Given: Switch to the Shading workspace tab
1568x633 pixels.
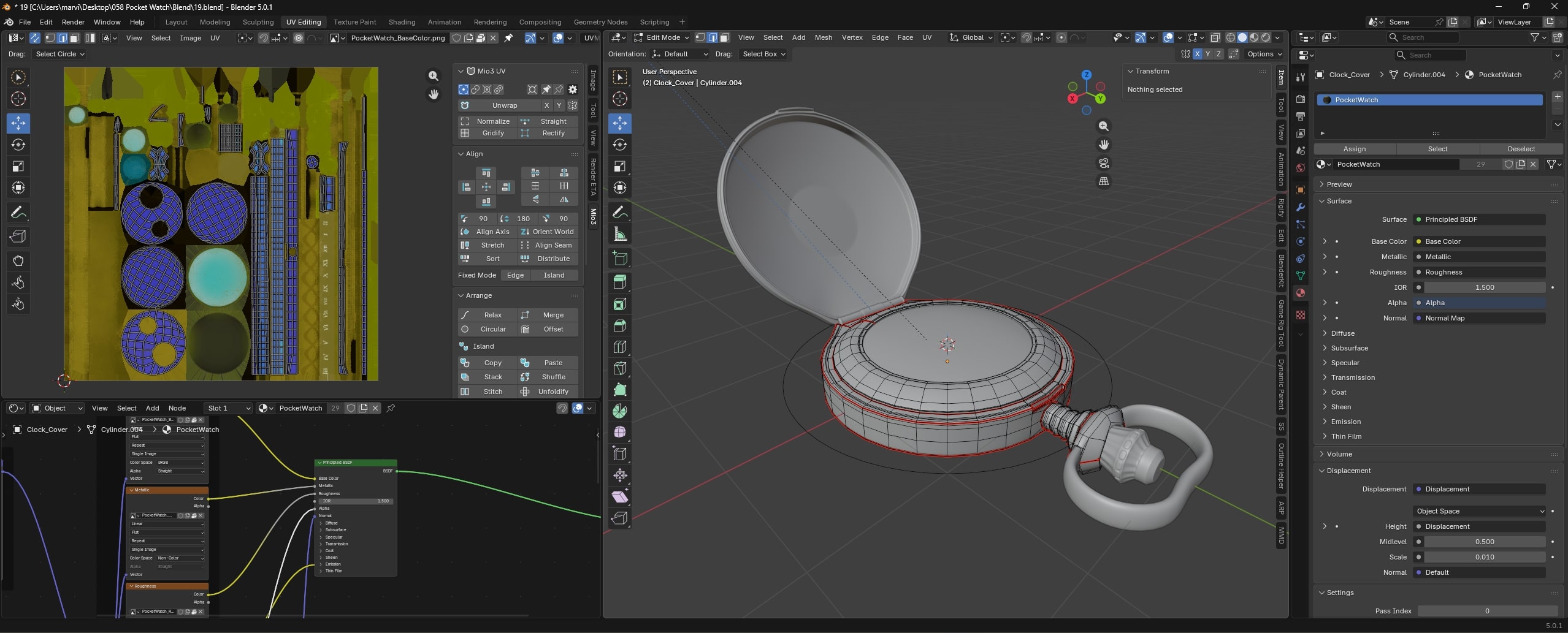Looking at the screenshot, I should 402,22.
